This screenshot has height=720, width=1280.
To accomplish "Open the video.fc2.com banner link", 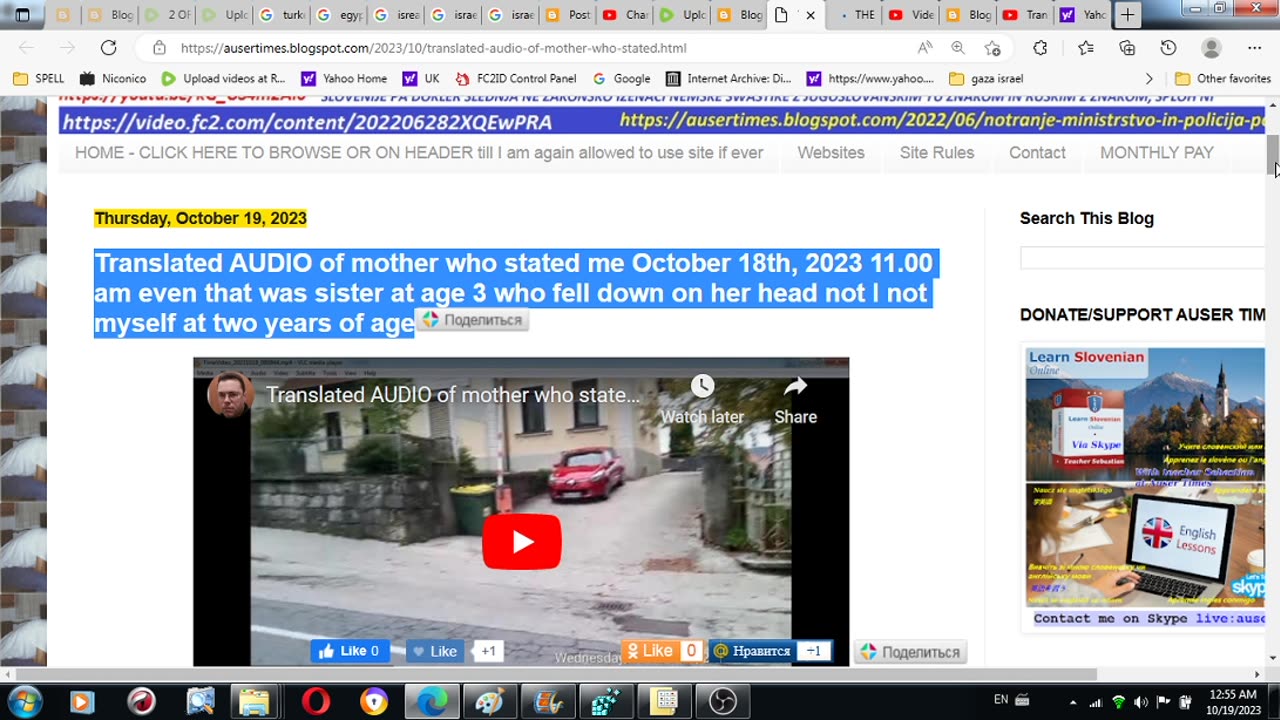I will click(306, 122).
